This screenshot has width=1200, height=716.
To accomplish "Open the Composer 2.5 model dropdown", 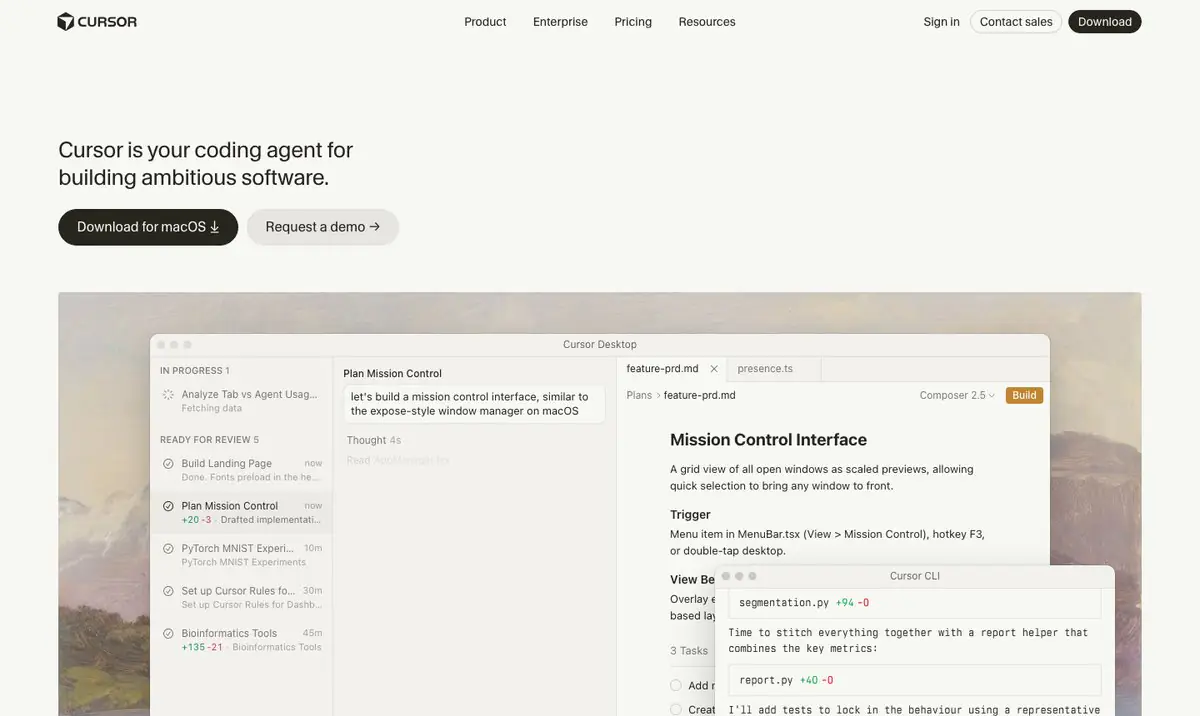I will coord(957,395).
